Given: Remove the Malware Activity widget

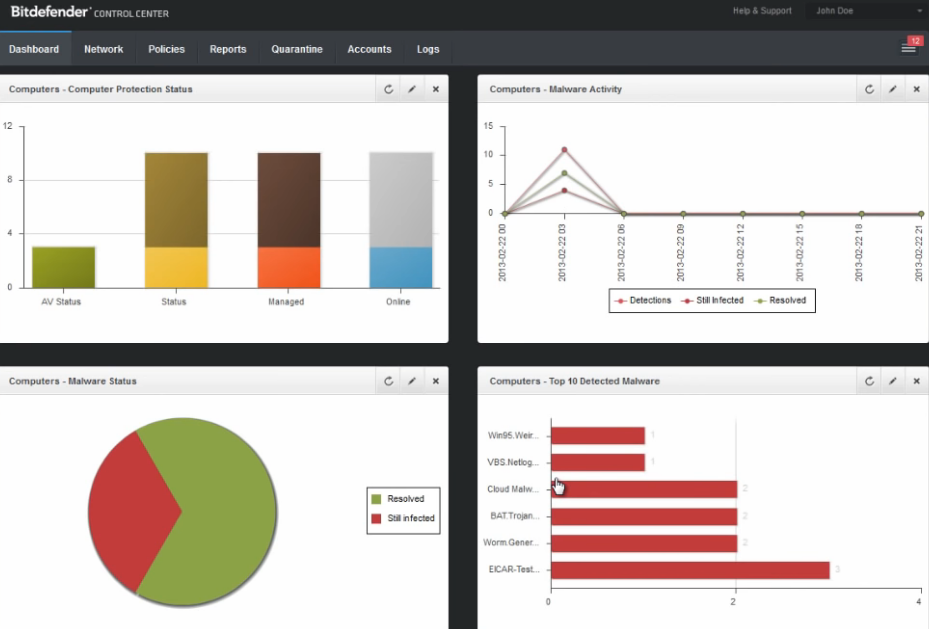Looking at the screenshot, I should [916, 89].
